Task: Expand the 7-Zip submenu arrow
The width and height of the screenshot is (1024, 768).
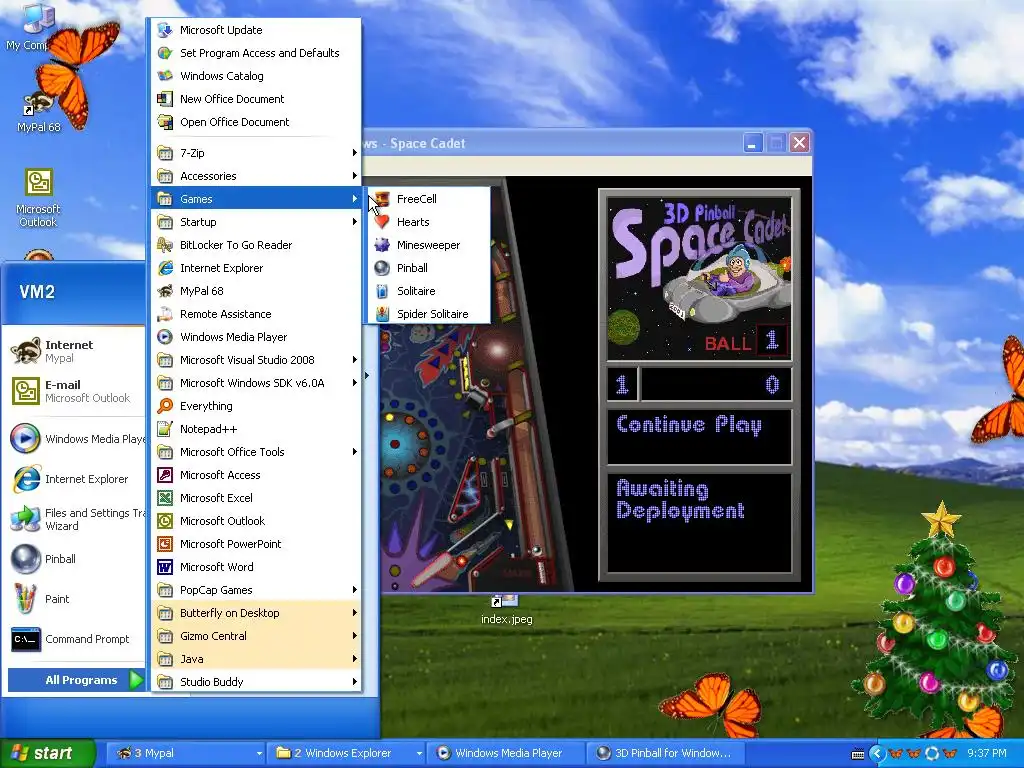Action: (x=355, y=153)
